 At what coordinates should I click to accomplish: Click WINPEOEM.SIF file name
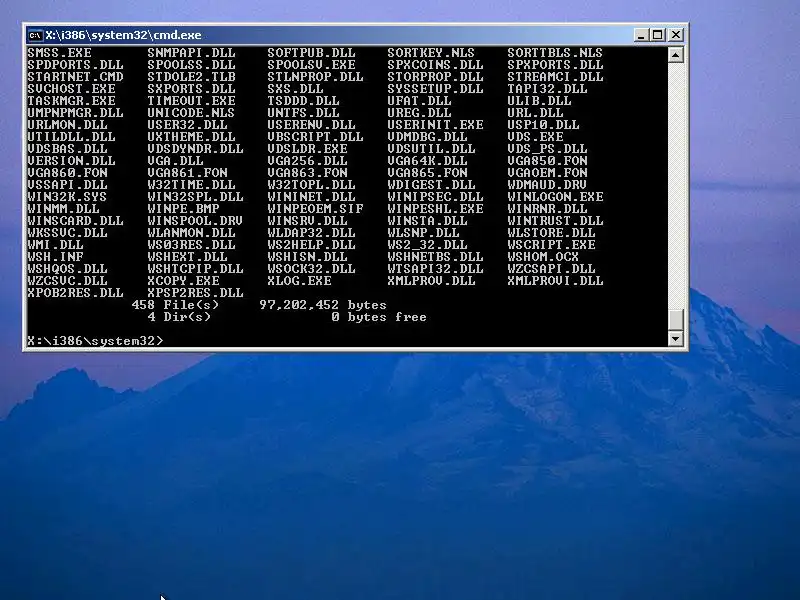click(x=315, y=209)
